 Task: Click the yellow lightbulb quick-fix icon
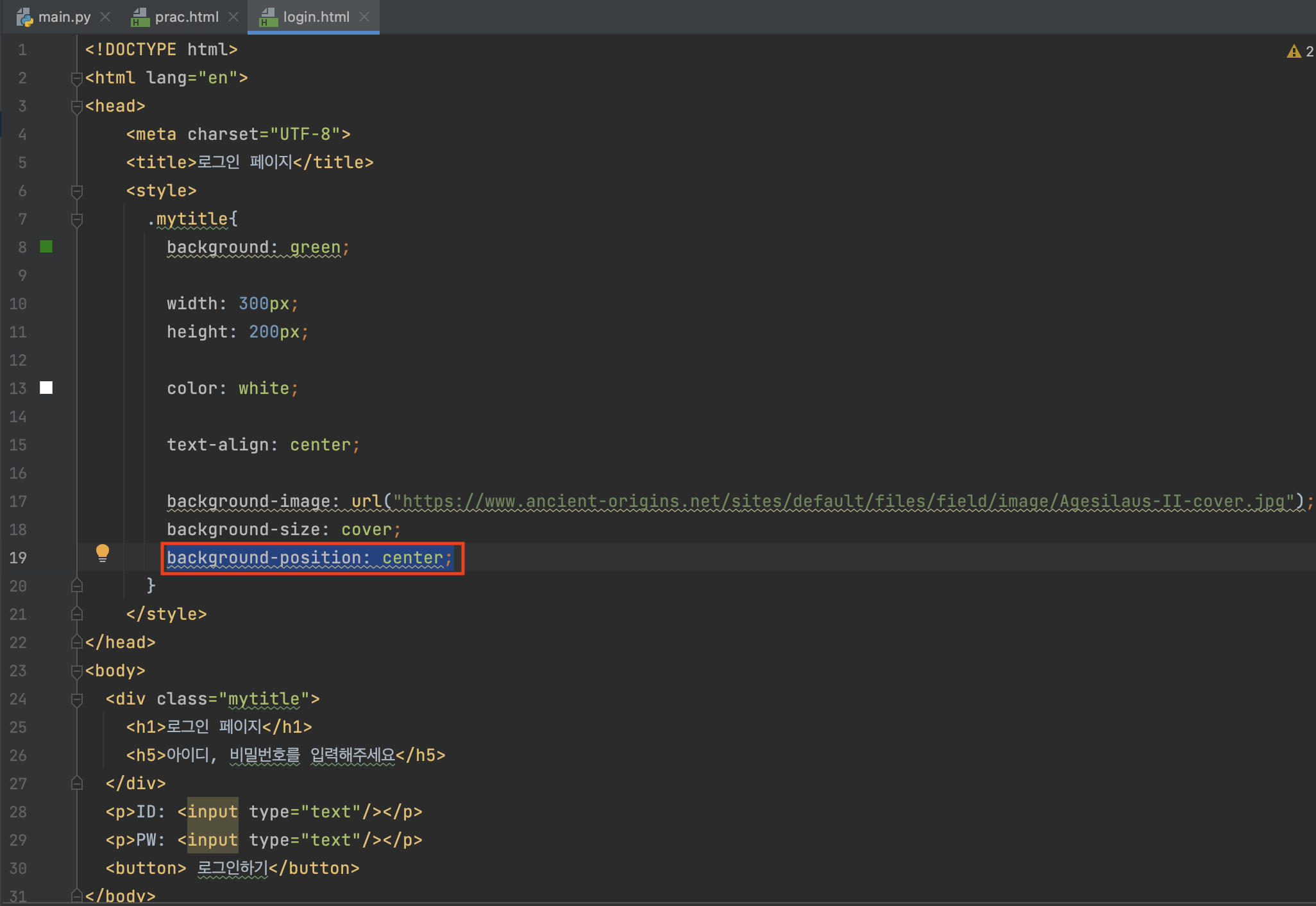point(103,552)
